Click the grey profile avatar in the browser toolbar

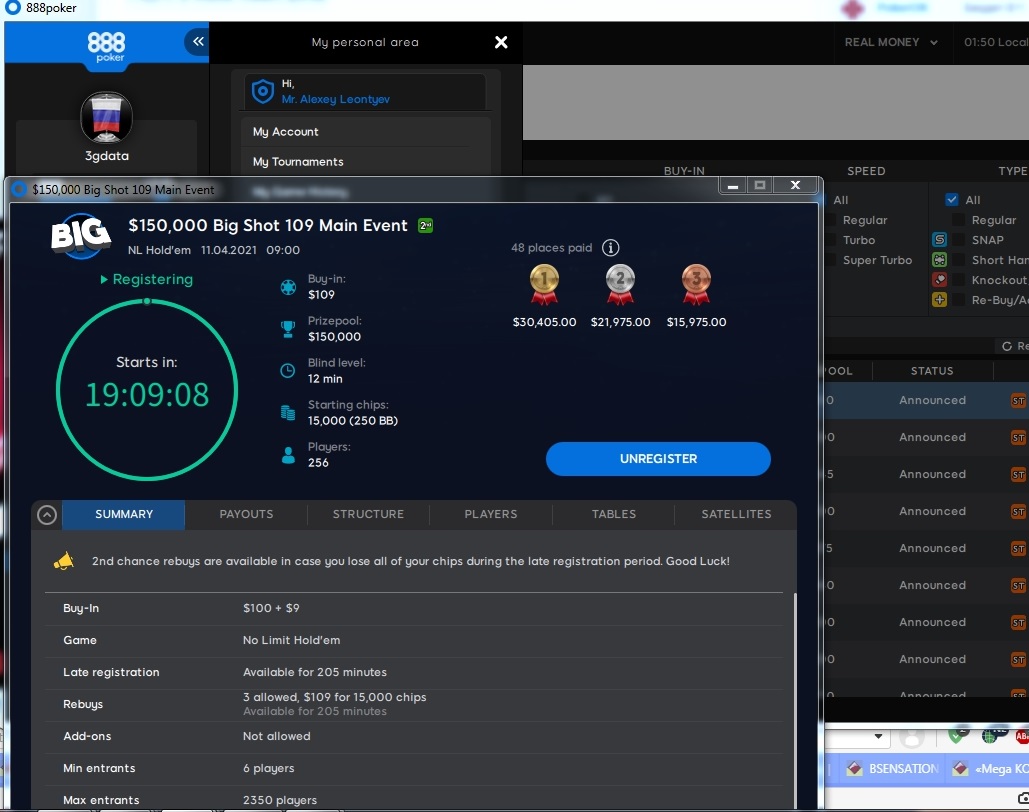pyautogui.click(x=912, y=737)
